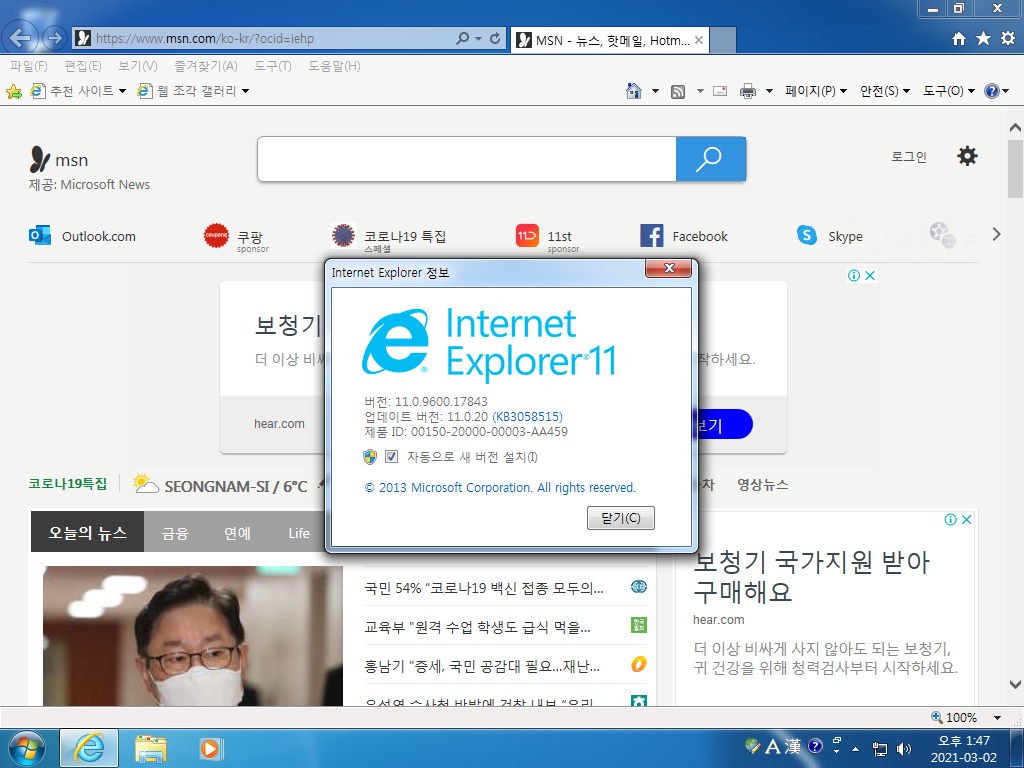Open Facebook shortcut
This screenshot has width=1024, height=768.
coord(684,236)
